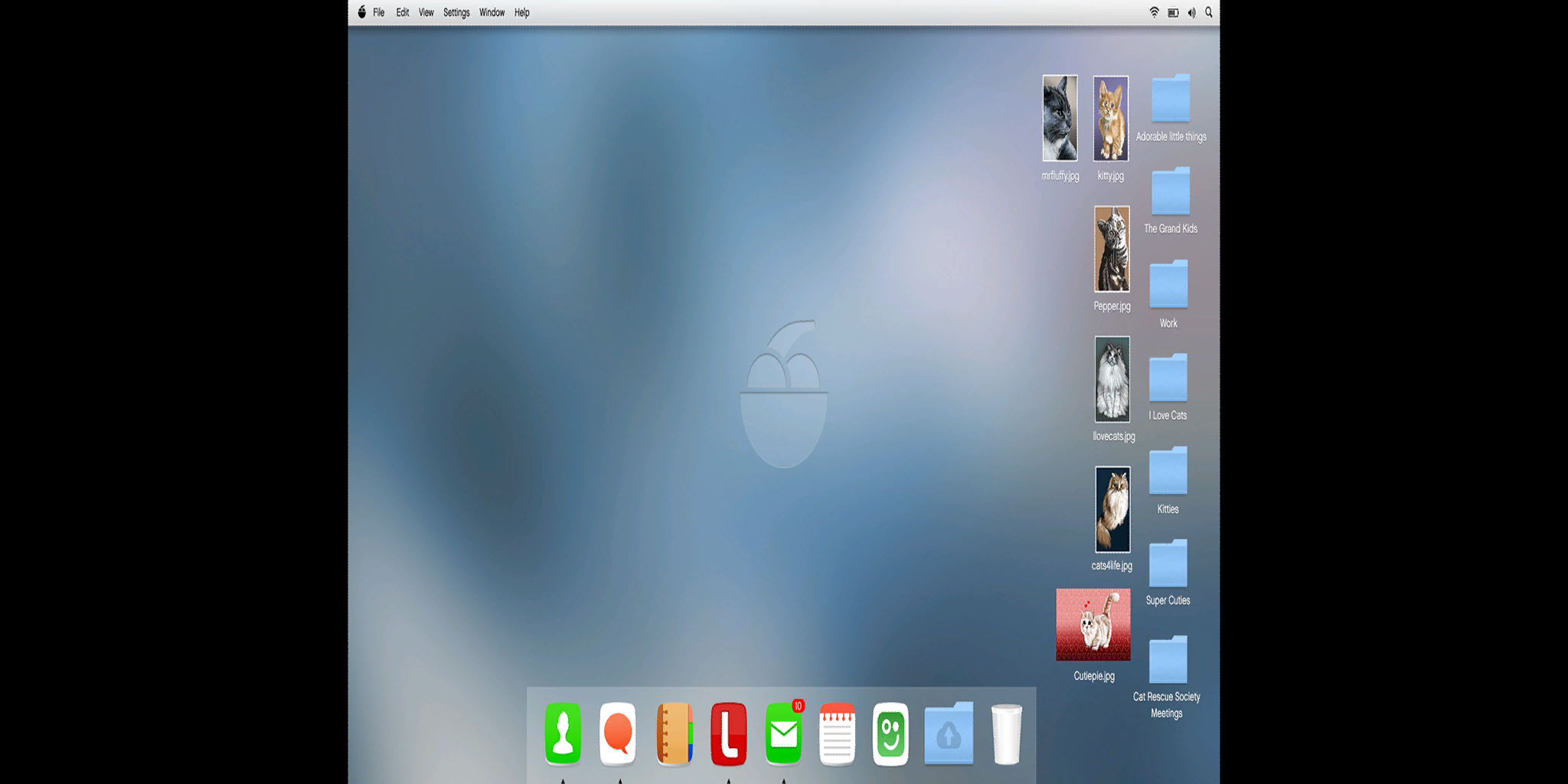Viewport: 1568px width, 784px height.
Task: Launch the green smiley face app
Action: [x=890, y=733]
